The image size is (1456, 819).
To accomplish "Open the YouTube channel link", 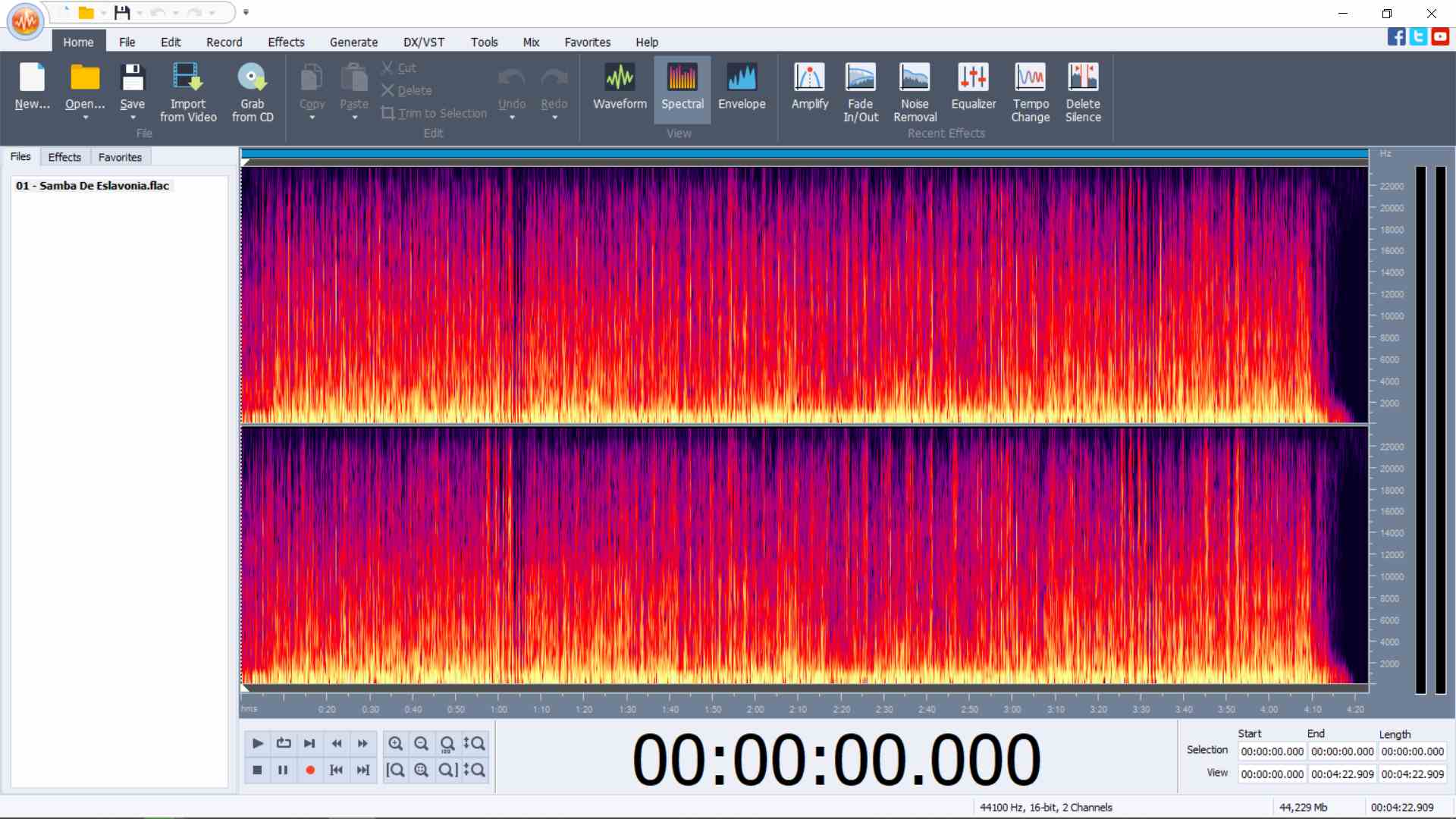I will (1439, 36).
